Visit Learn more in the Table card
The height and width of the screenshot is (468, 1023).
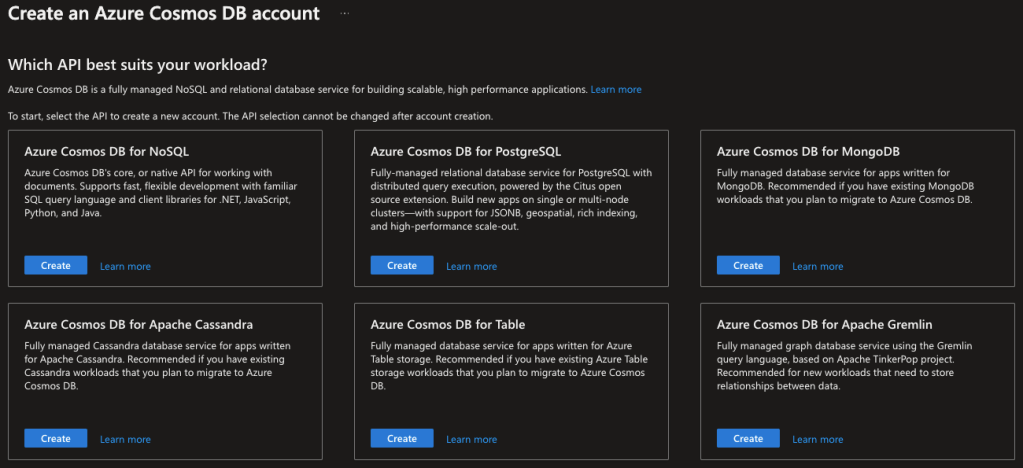click(471, 440)
